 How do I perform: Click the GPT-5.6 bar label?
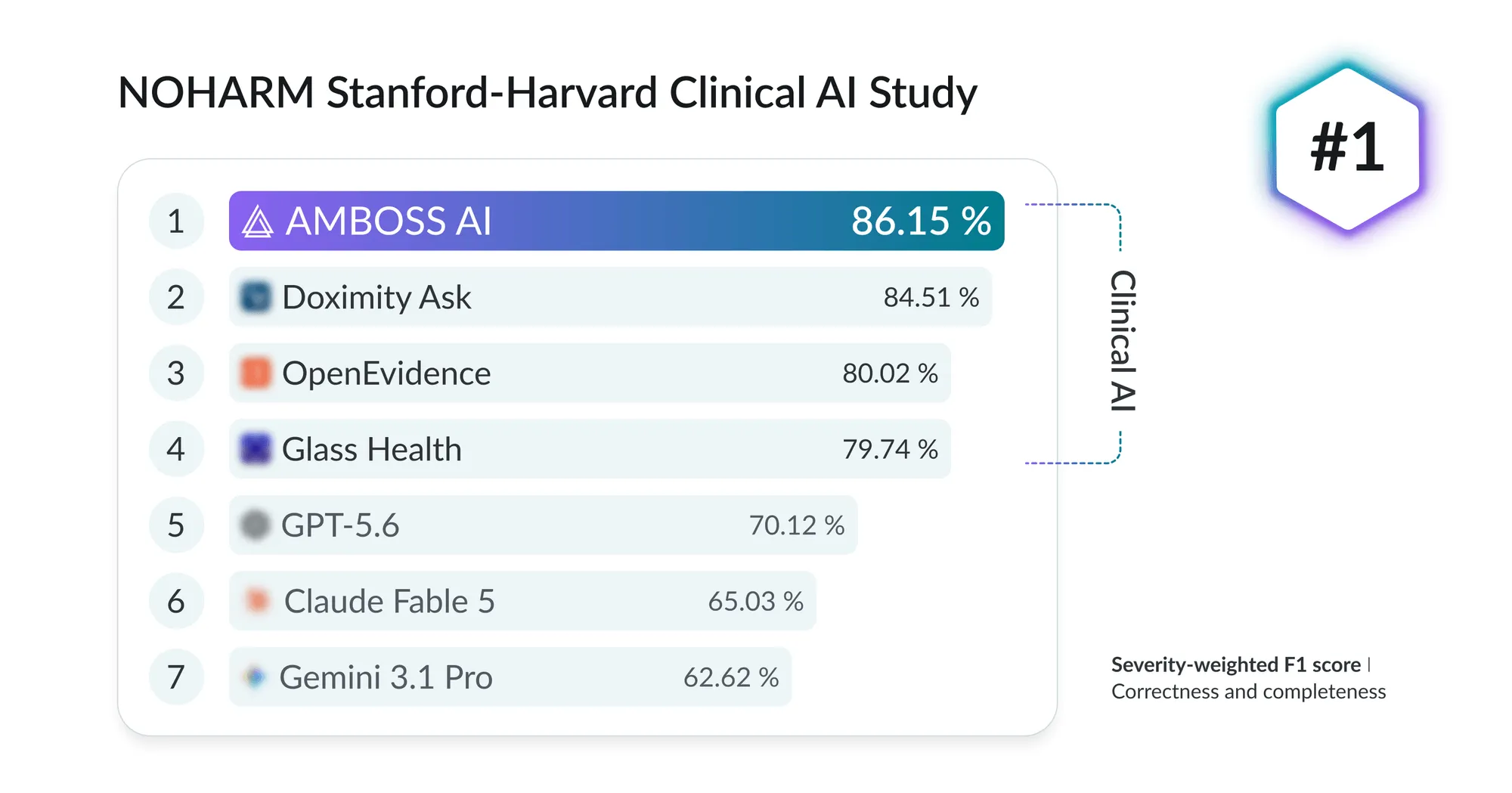point(340,525)
